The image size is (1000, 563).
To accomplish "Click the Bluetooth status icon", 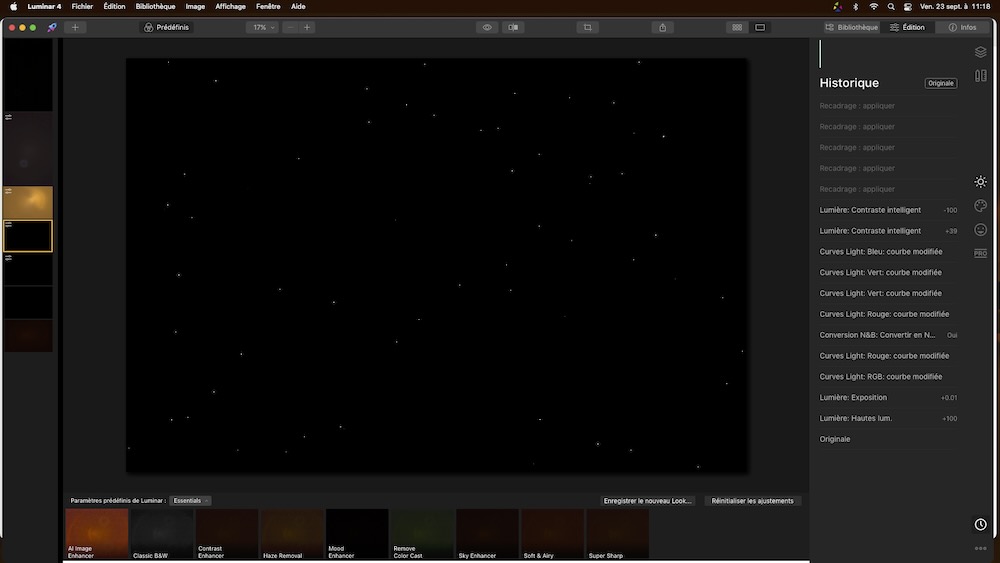I will pos(856,6).
